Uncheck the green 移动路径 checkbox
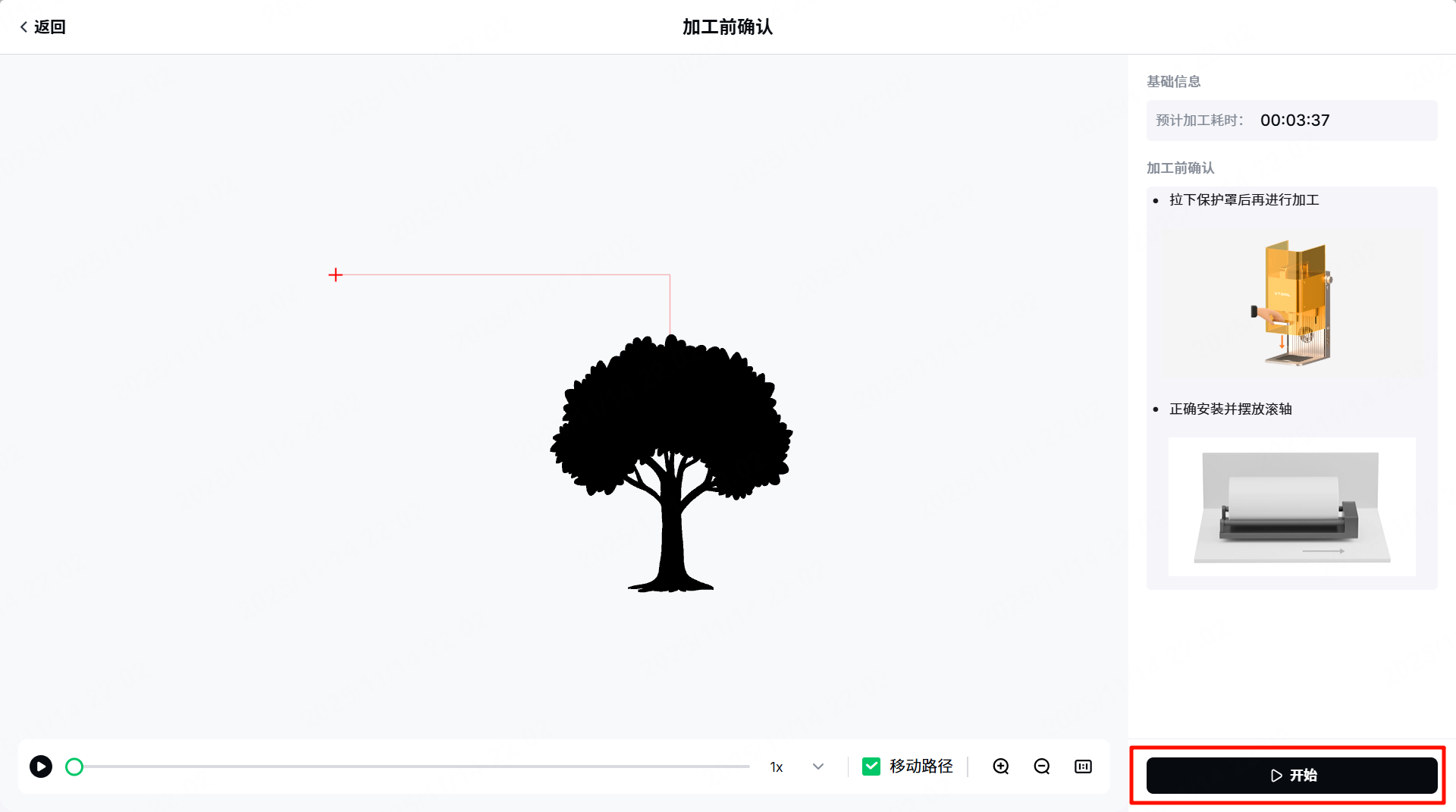This screenshot has width=1456, height=812. (871, 767)
